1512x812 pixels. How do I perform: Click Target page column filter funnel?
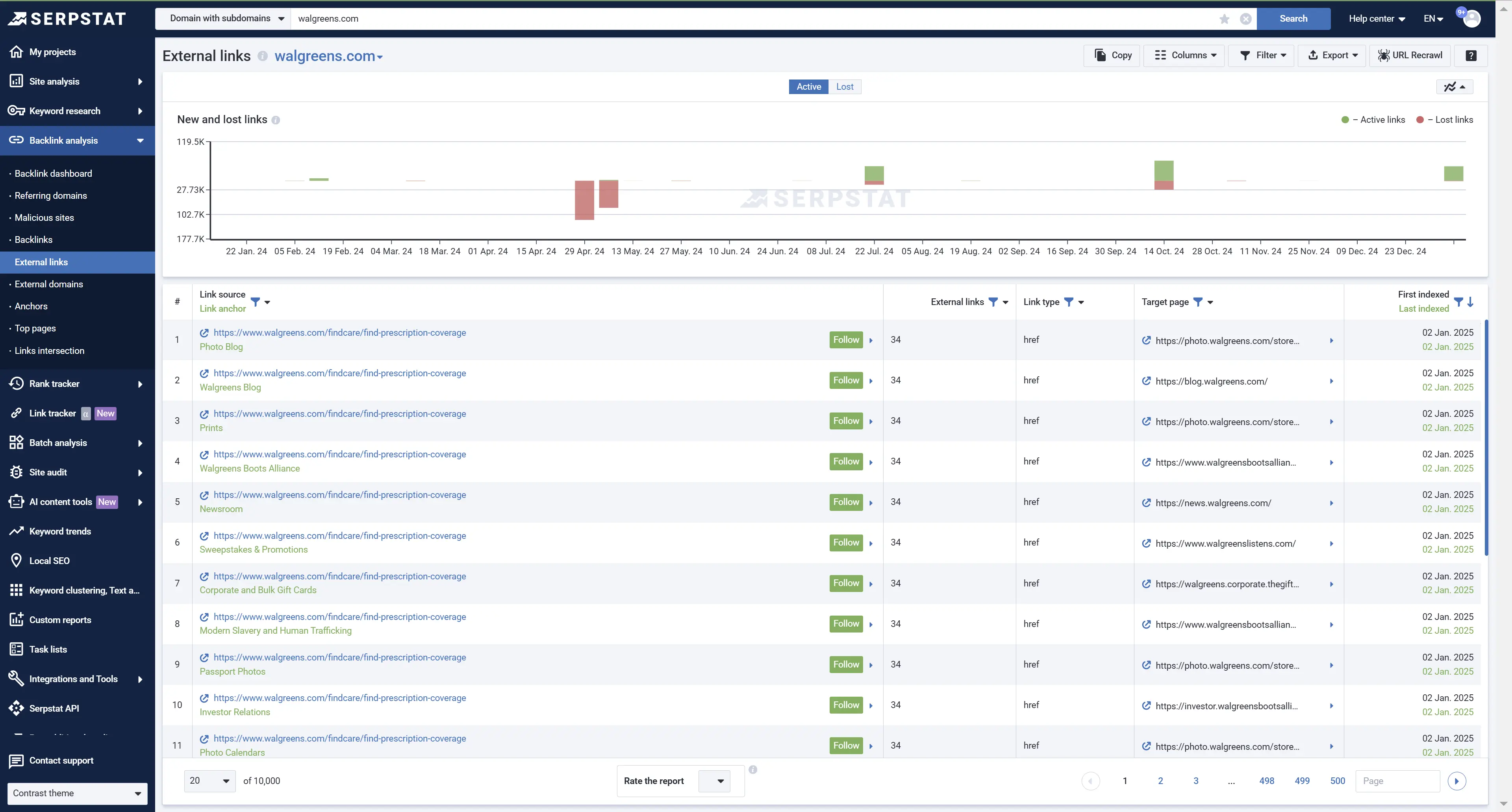(1198, 301)
